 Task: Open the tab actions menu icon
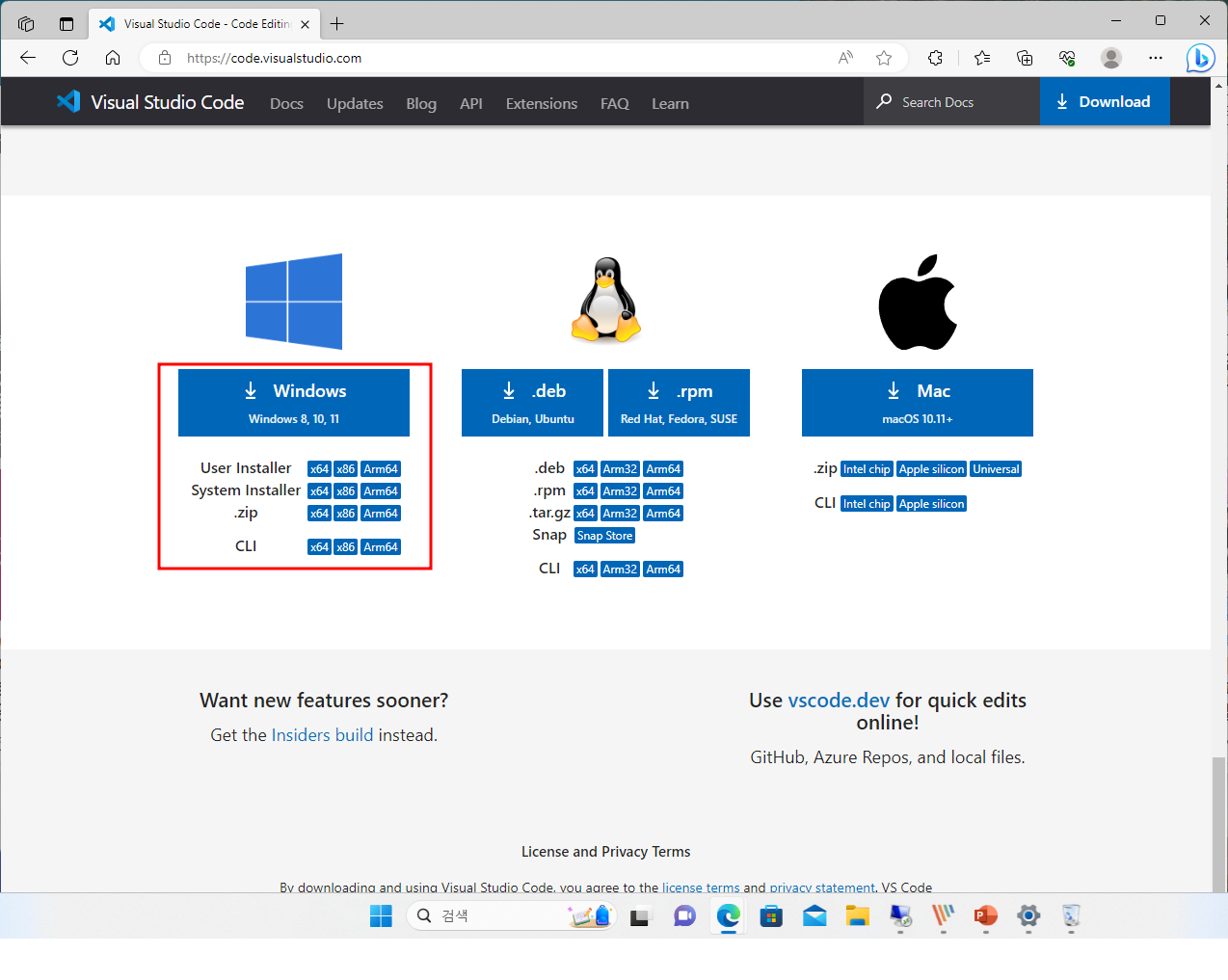(x=67, y=24)
